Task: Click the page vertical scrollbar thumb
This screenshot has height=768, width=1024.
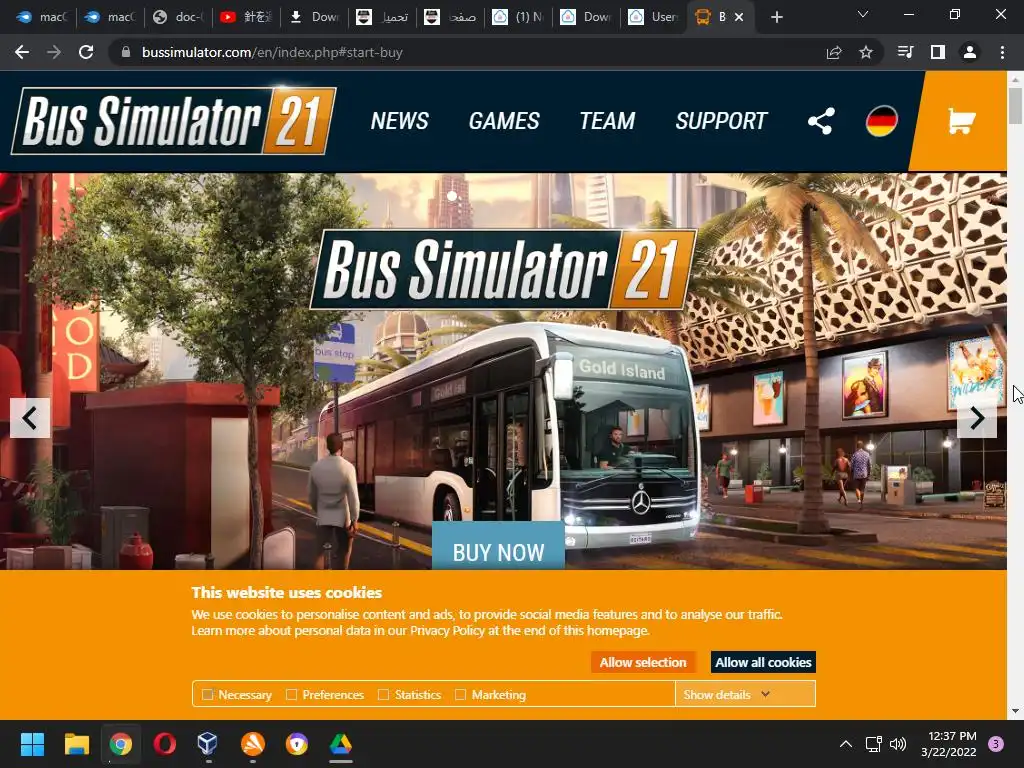Action: 1016,104
